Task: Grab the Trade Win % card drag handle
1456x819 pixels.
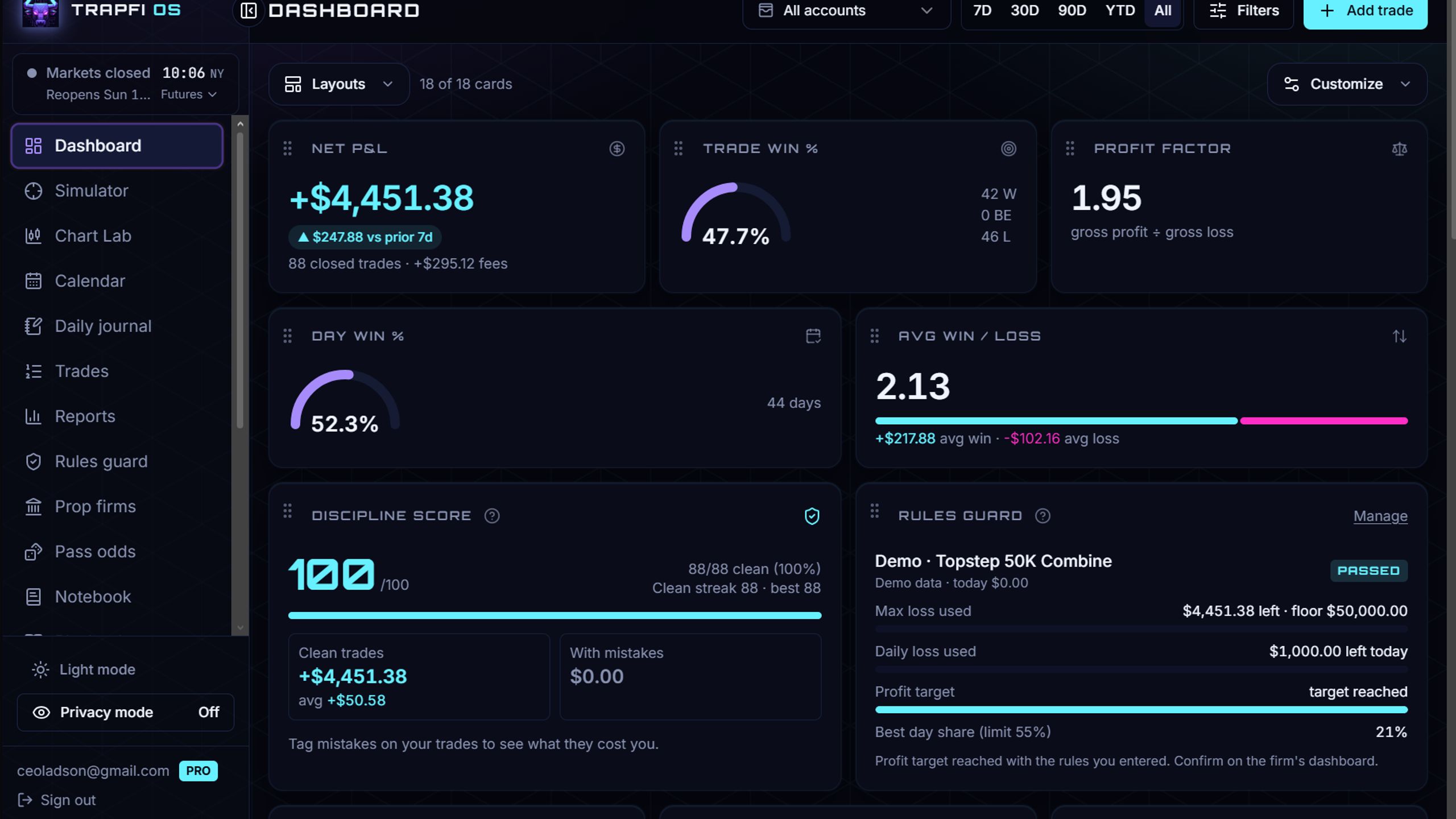Action: 678,148
